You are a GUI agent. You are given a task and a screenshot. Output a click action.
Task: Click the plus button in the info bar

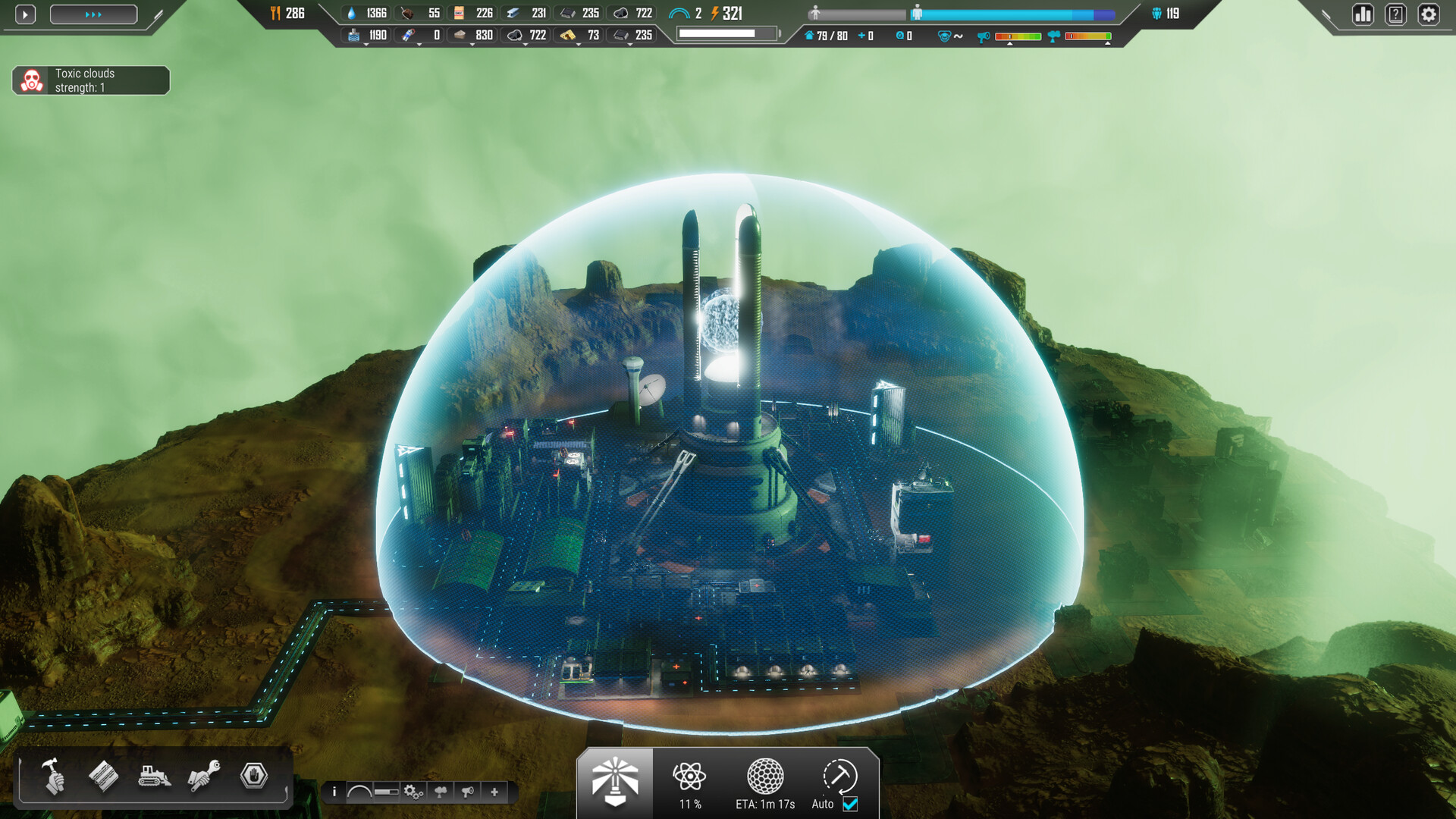494,792
